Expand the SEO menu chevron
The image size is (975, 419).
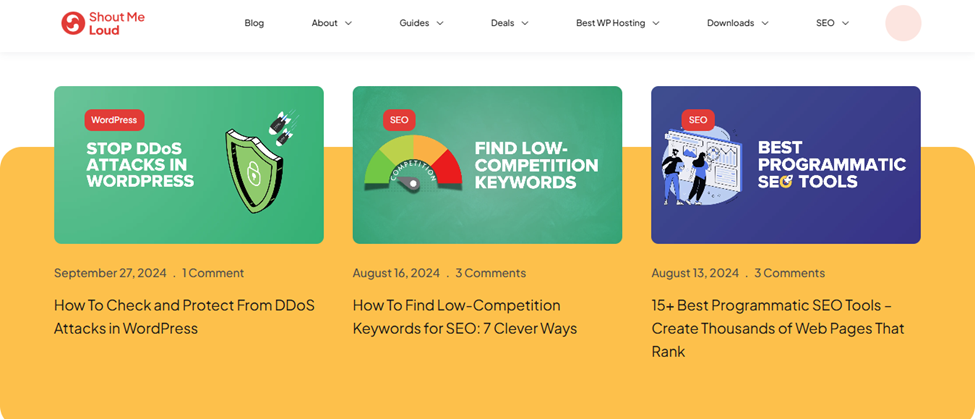coord(845,24)
